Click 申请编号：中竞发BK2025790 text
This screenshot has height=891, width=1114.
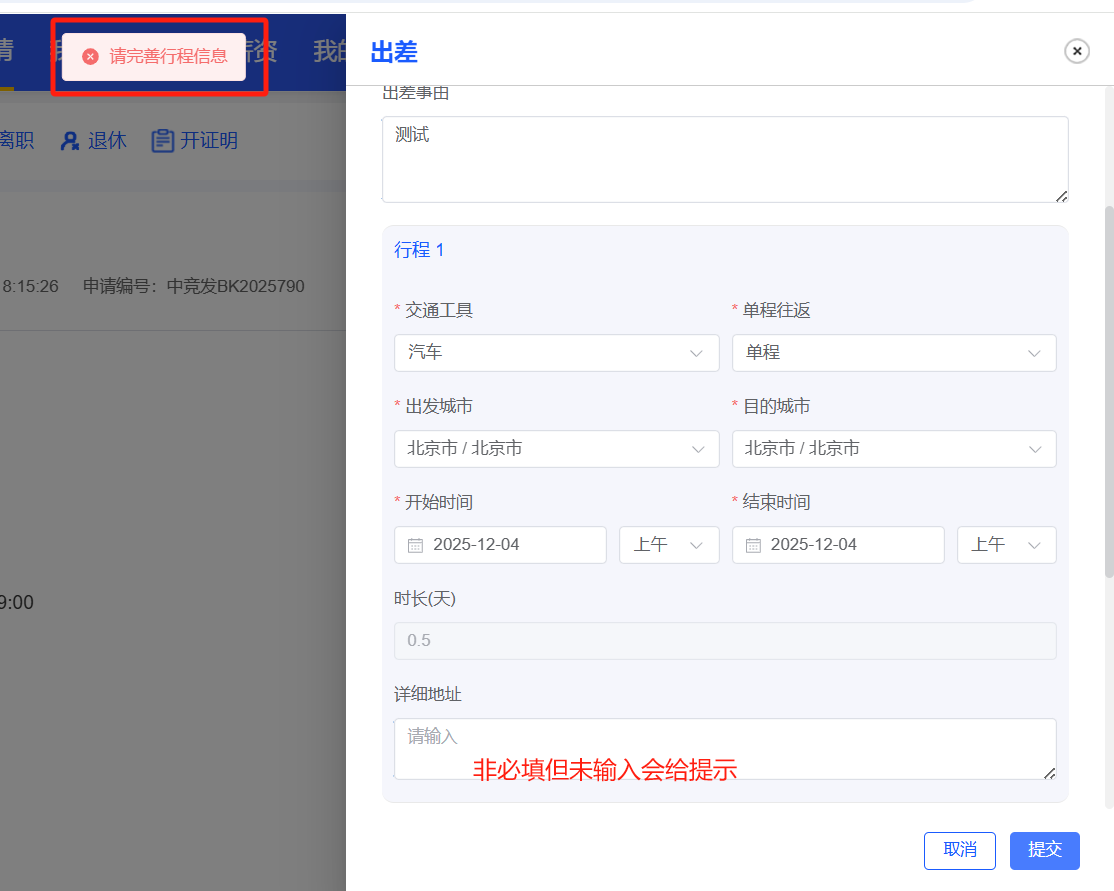193,286
